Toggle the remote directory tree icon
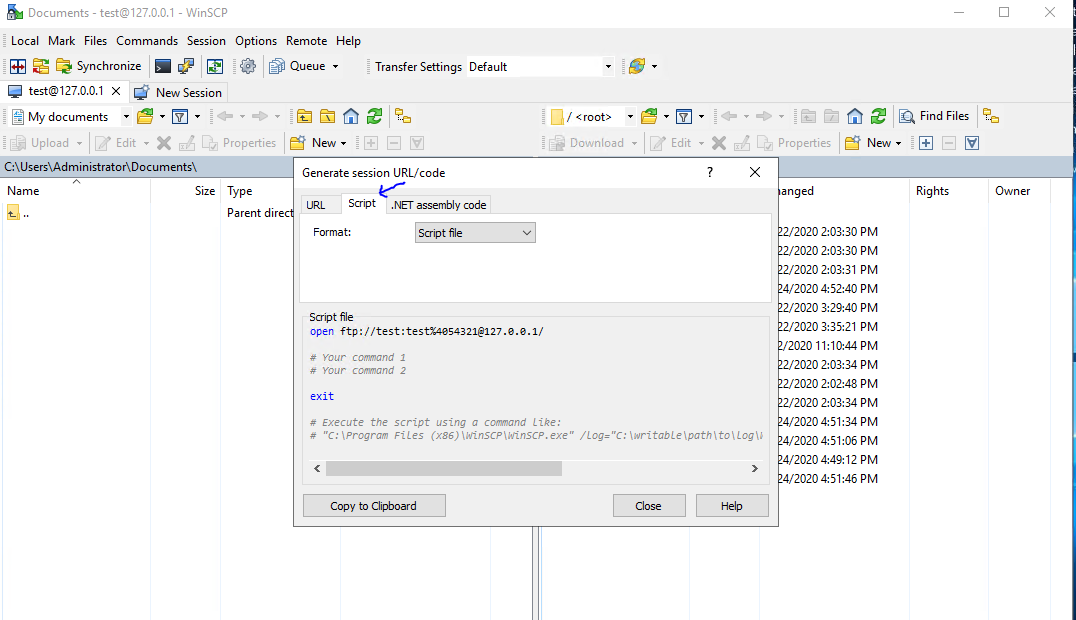Screen dimensions: 1076x620 tap(991, 117)
